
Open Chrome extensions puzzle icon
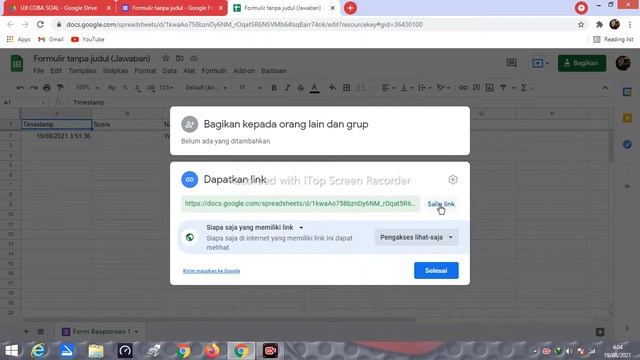(x=599, y=24)
